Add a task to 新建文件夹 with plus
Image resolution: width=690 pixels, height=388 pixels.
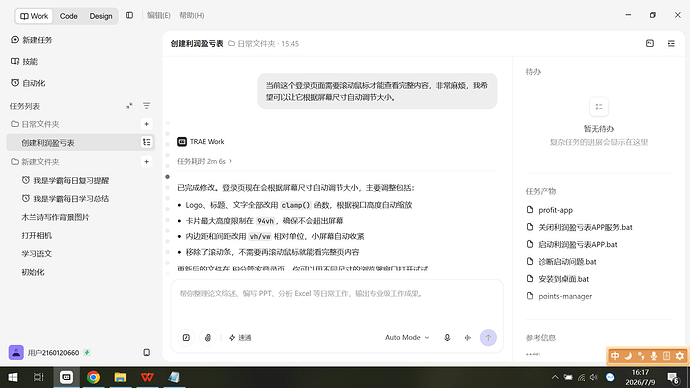coord(147,162)
